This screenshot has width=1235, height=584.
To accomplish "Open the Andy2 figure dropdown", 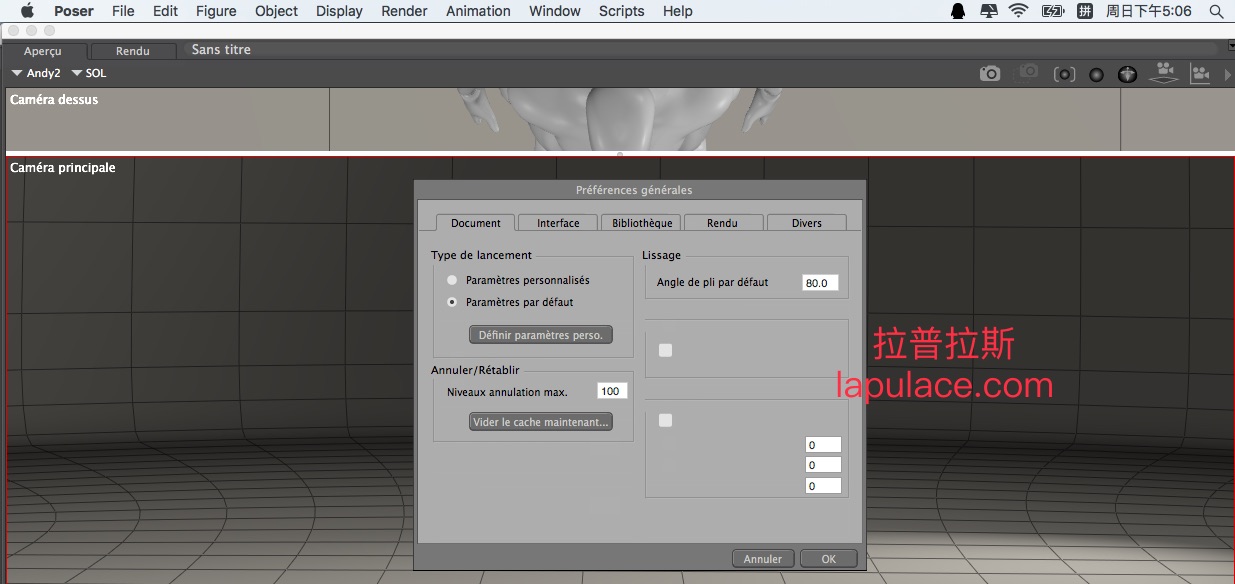I will point(36,73).
